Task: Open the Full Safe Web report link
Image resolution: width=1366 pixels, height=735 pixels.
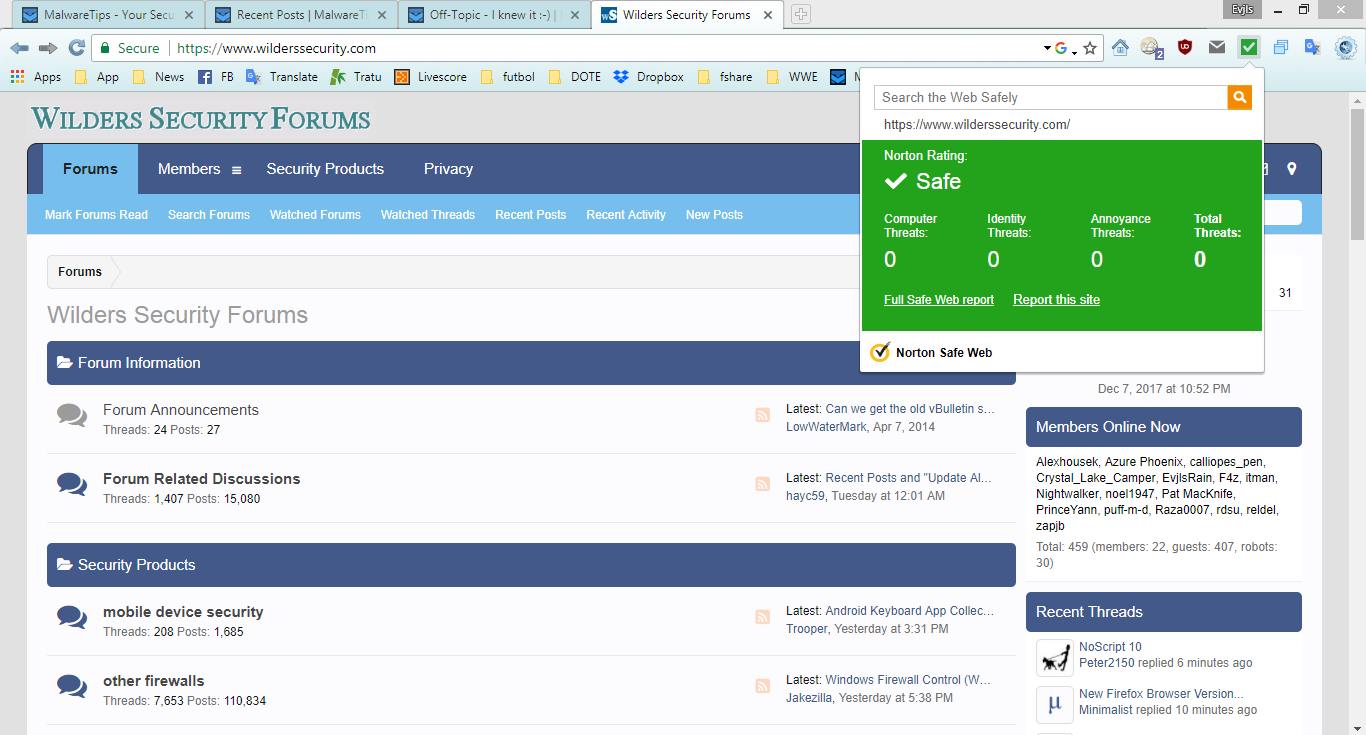Action: pyautogui.click(x=939, y=300)
